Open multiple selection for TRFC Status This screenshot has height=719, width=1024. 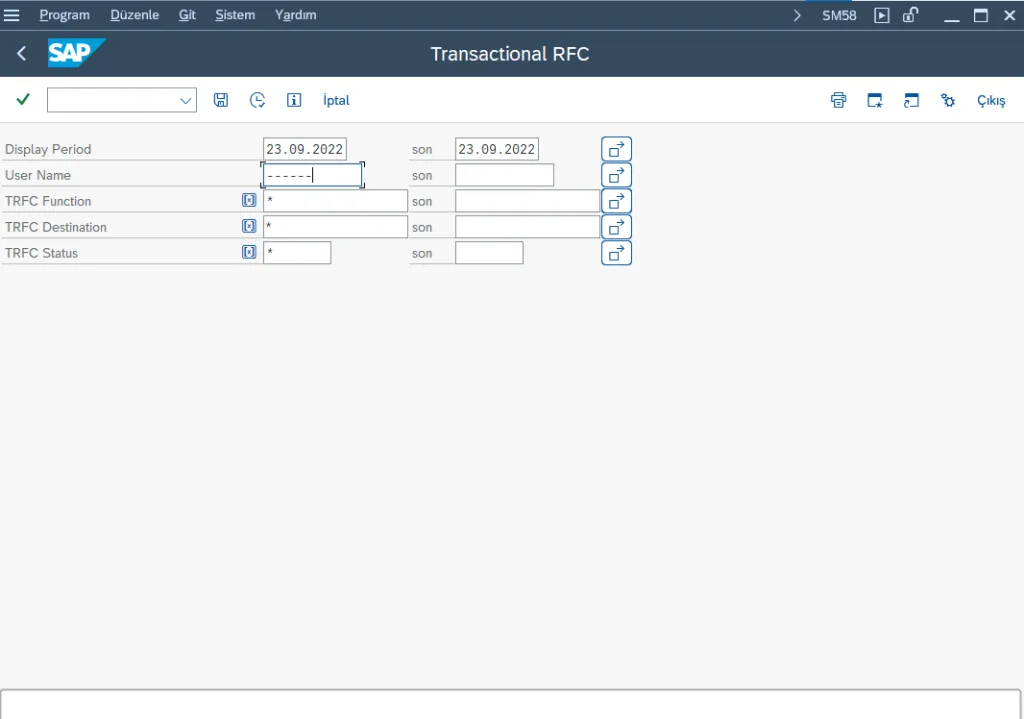coord(616,253)
